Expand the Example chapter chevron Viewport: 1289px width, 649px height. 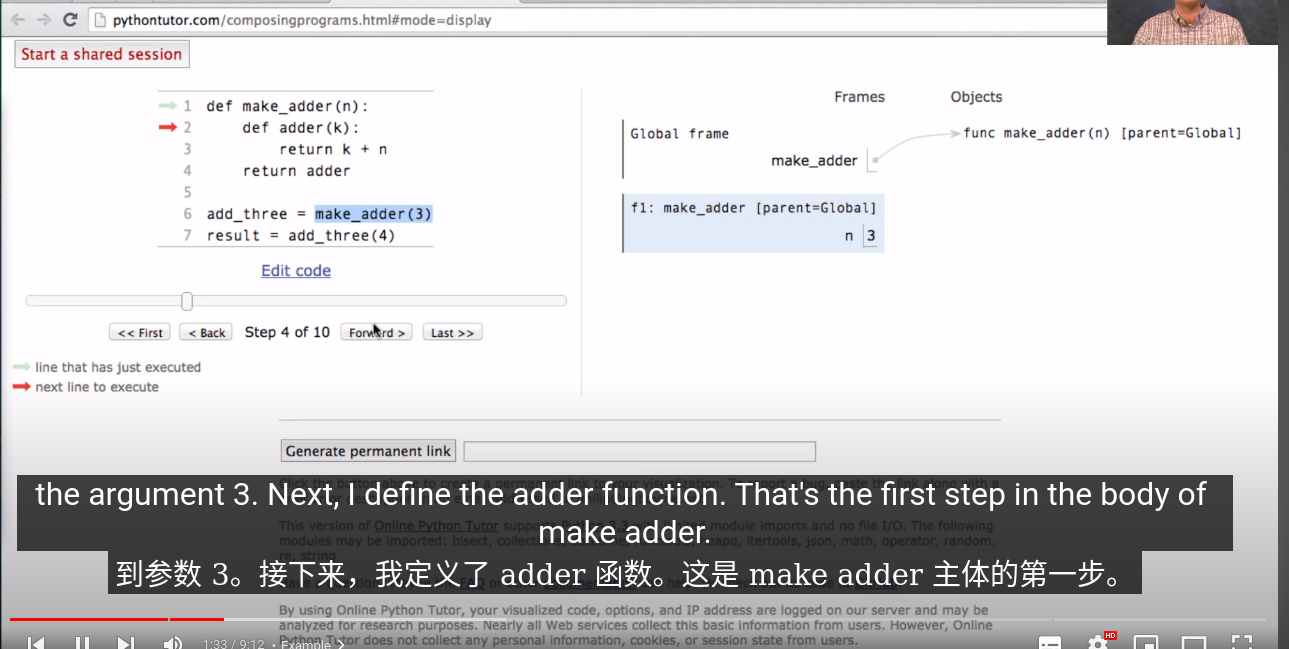(x=340, y=644)
